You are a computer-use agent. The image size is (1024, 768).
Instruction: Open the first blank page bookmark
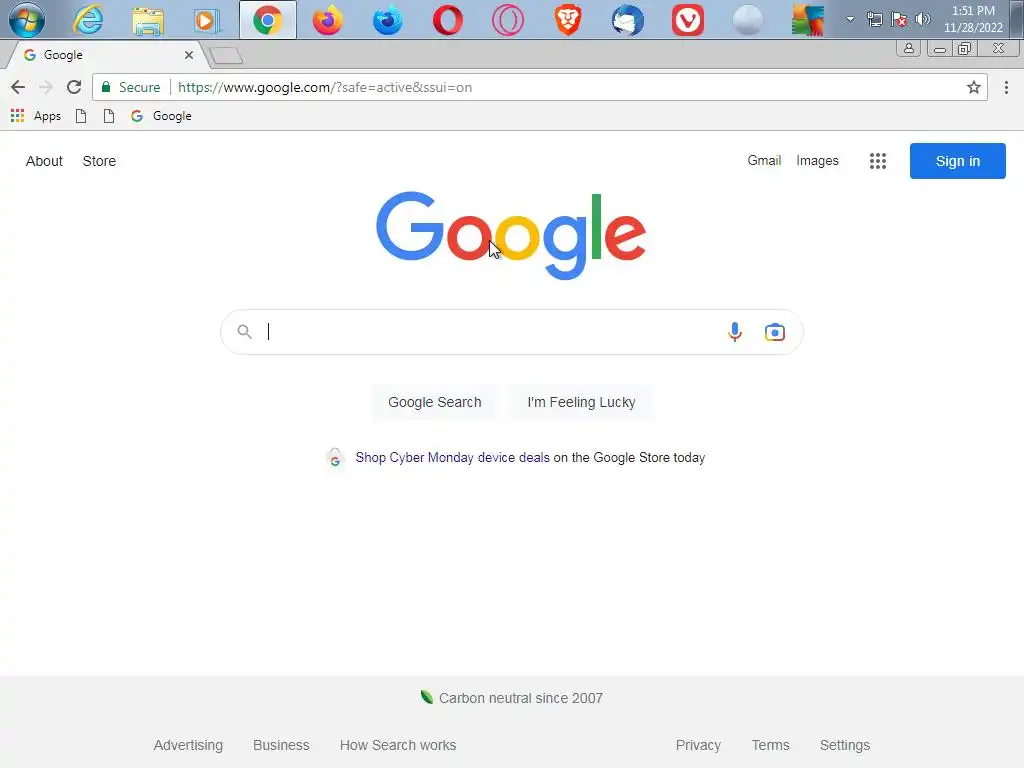click(x=81, y=116)
